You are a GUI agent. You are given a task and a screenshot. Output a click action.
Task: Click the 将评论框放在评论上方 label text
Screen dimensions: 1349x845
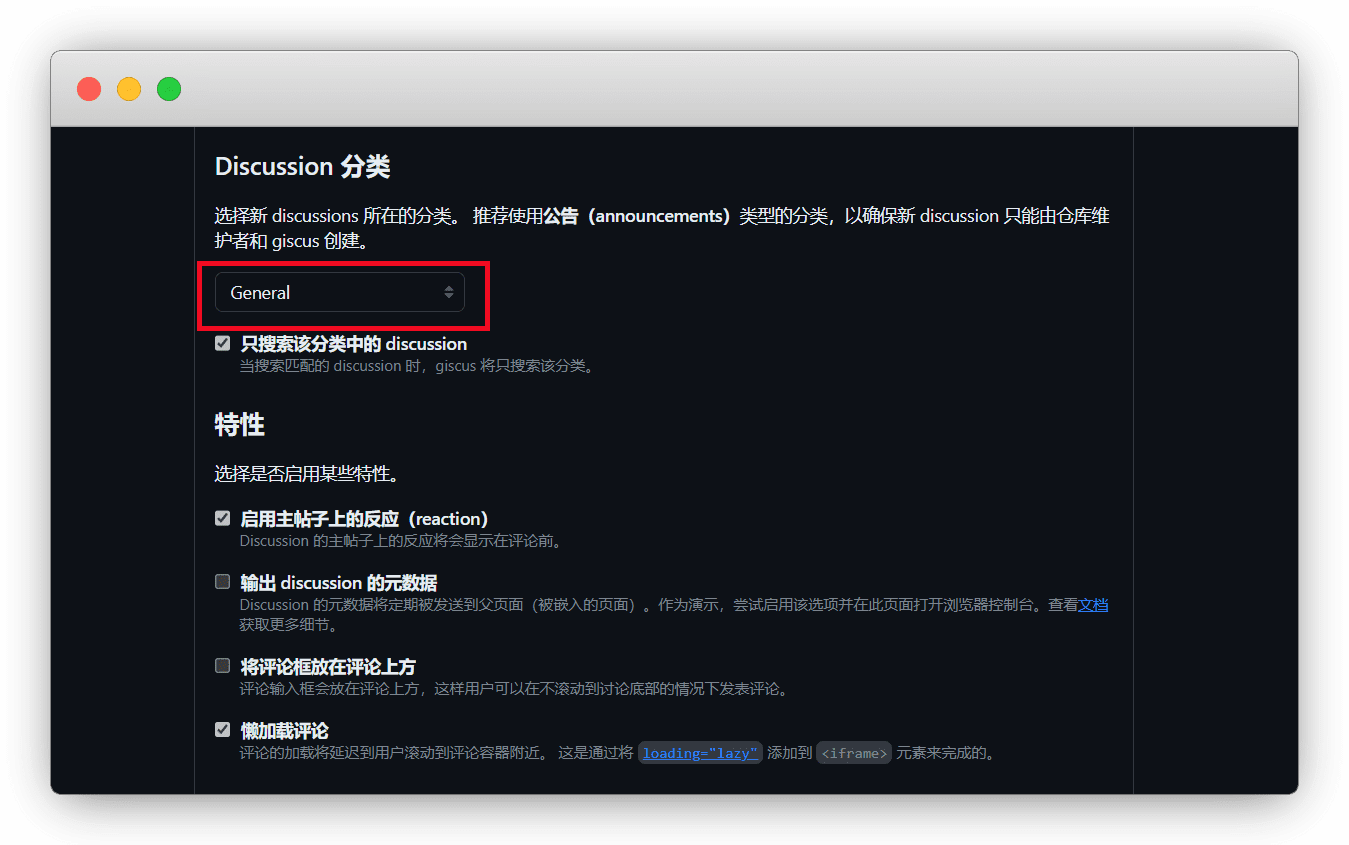[328, 667]
